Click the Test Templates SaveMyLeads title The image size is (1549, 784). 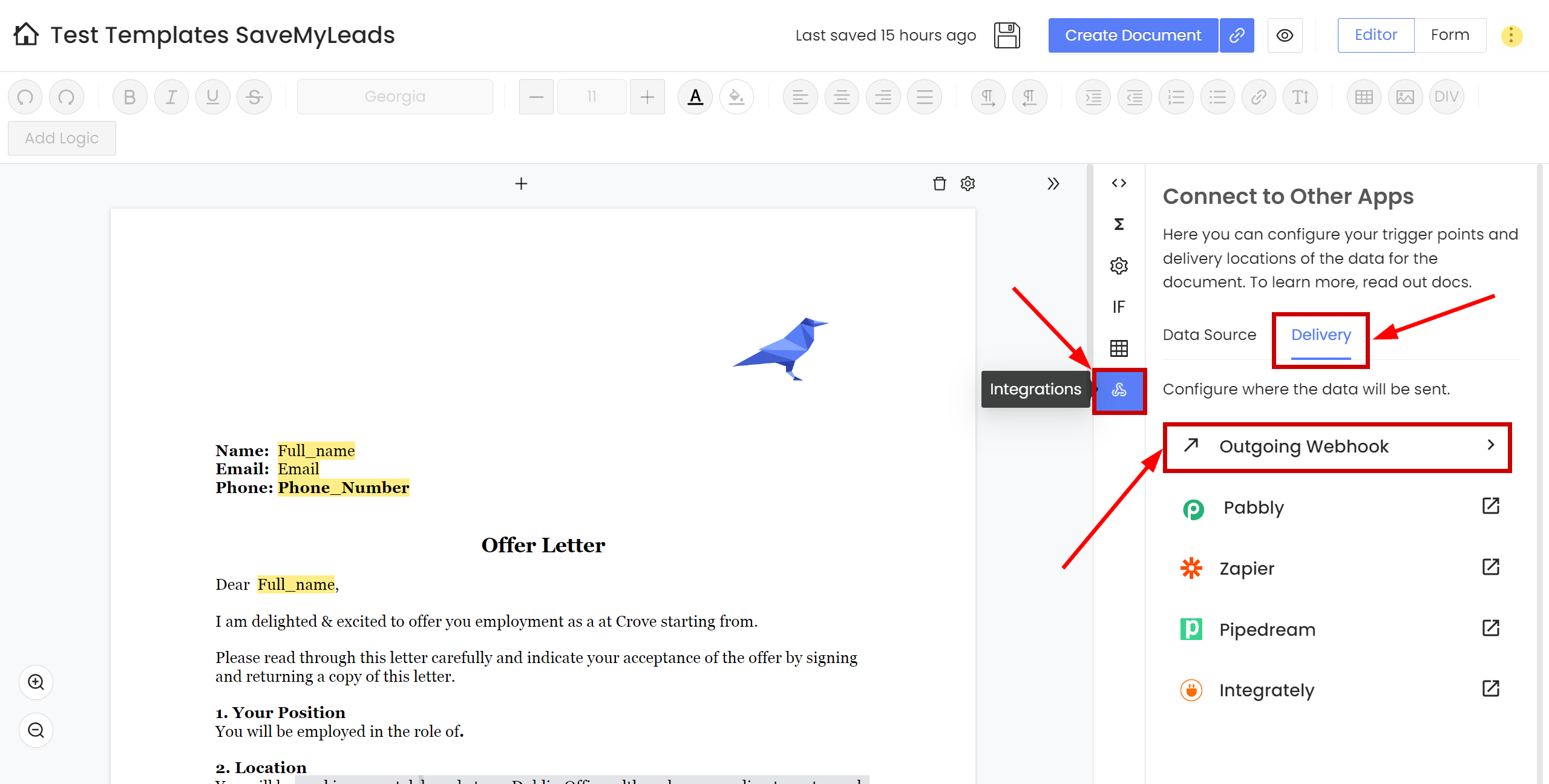(x=223, y=35)
